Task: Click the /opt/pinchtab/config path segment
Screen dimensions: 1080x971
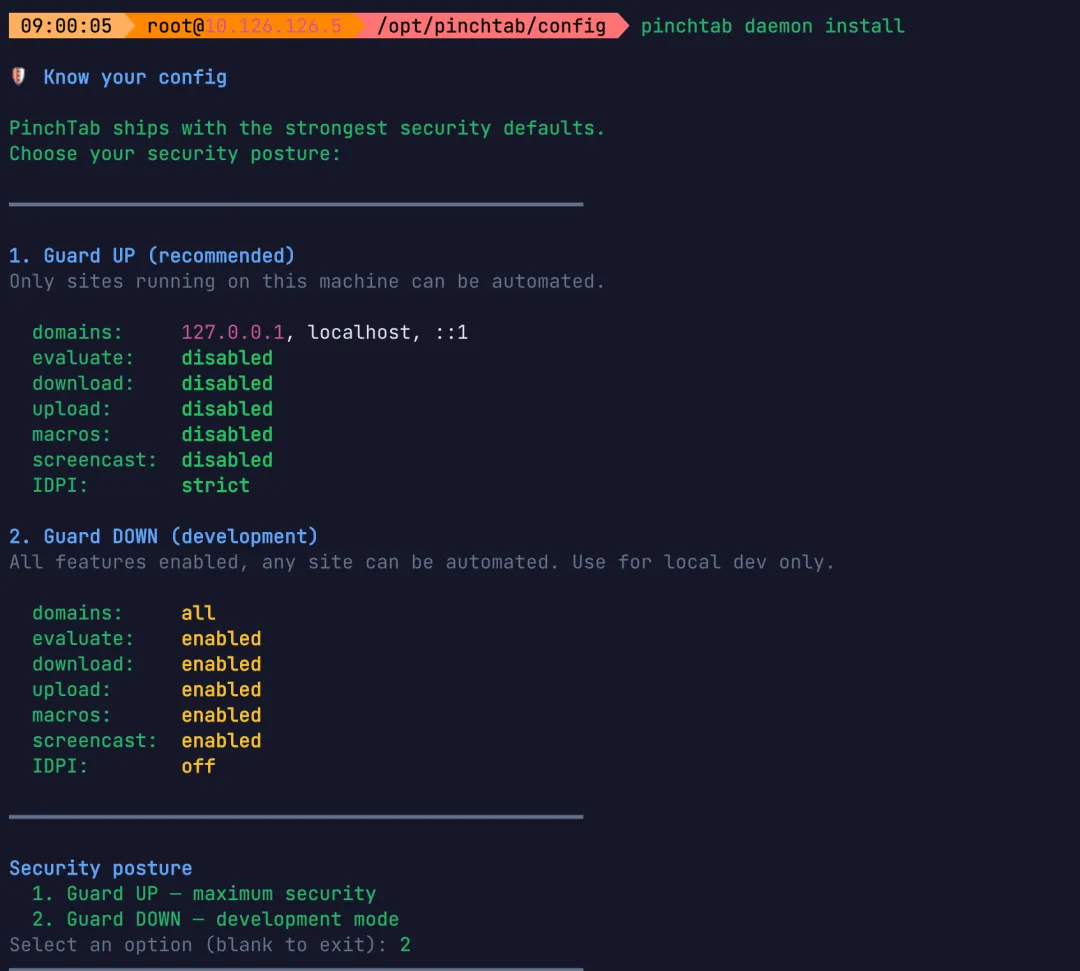Action: coord(491,26)
